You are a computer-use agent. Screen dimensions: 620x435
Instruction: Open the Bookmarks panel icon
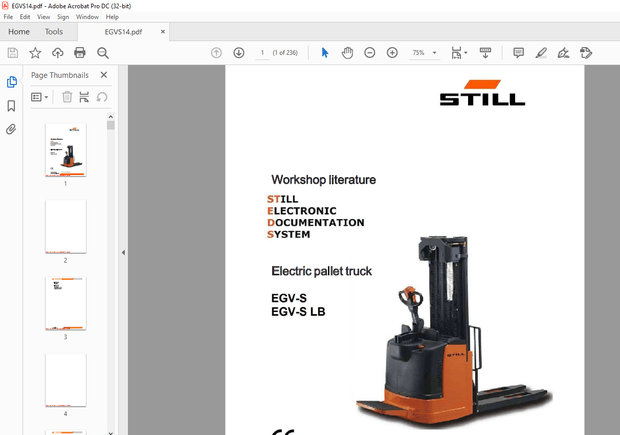11,106
